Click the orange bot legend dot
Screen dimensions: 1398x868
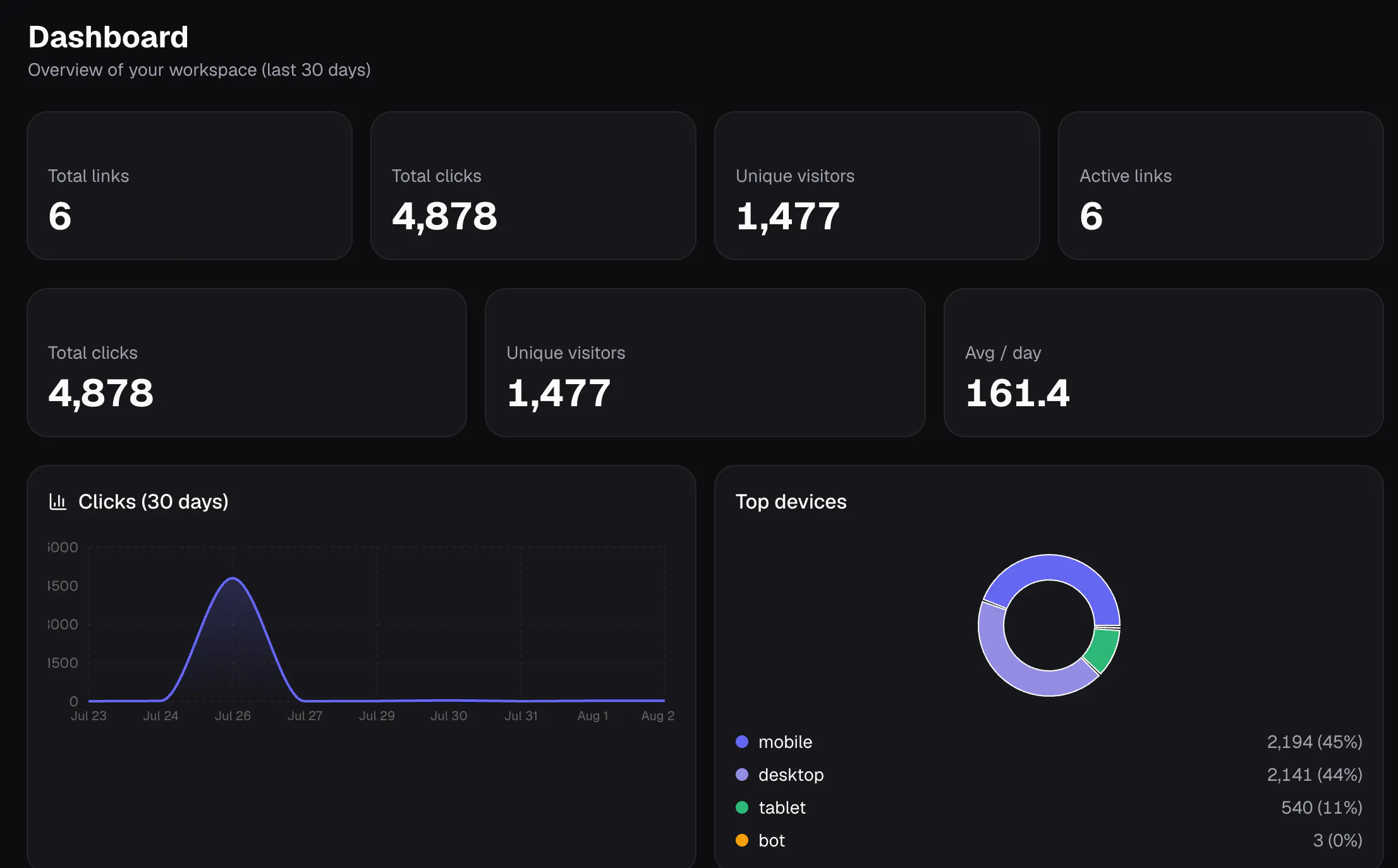tap(742, 840)
